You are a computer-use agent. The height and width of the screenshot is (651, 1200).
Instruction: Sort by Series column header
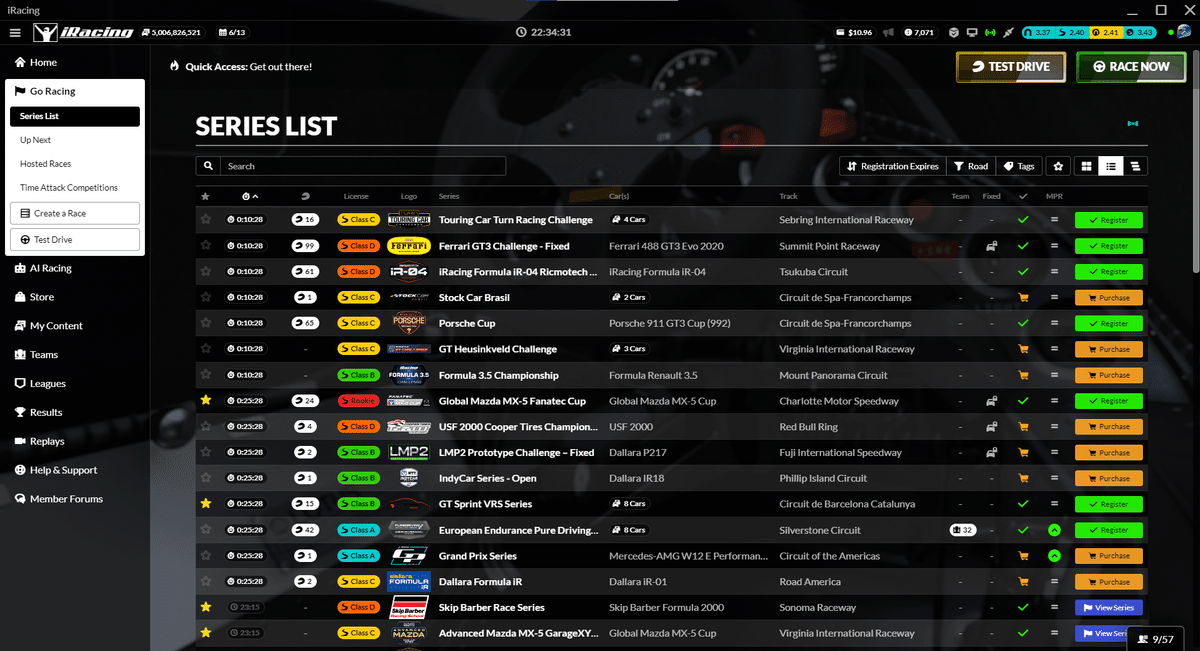click(449, 196)
